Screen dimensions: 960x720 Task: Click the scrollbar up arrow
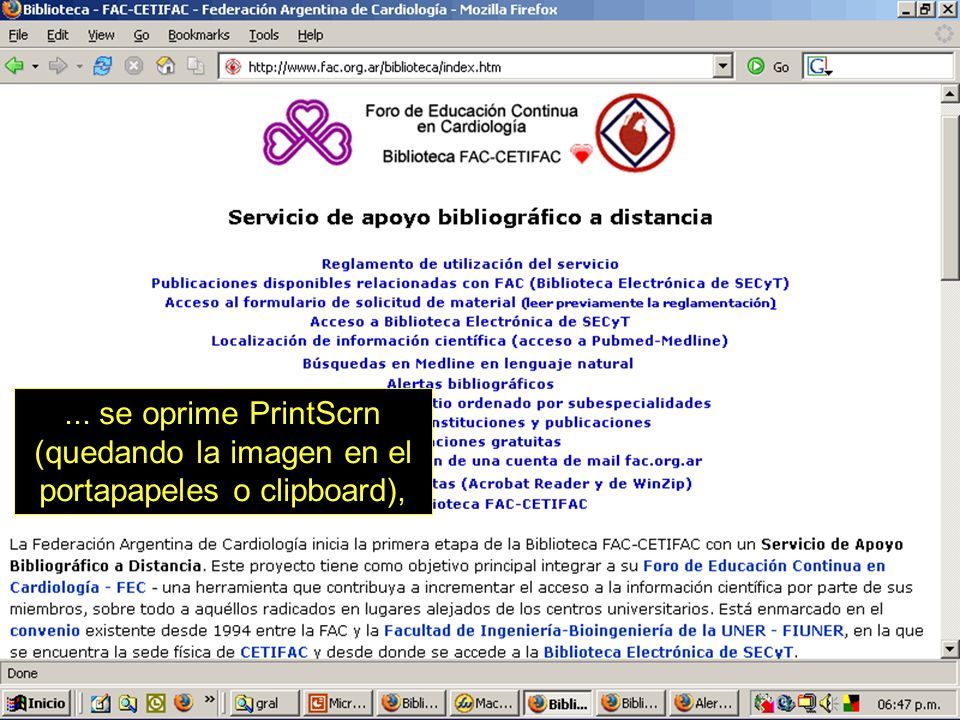950,94
